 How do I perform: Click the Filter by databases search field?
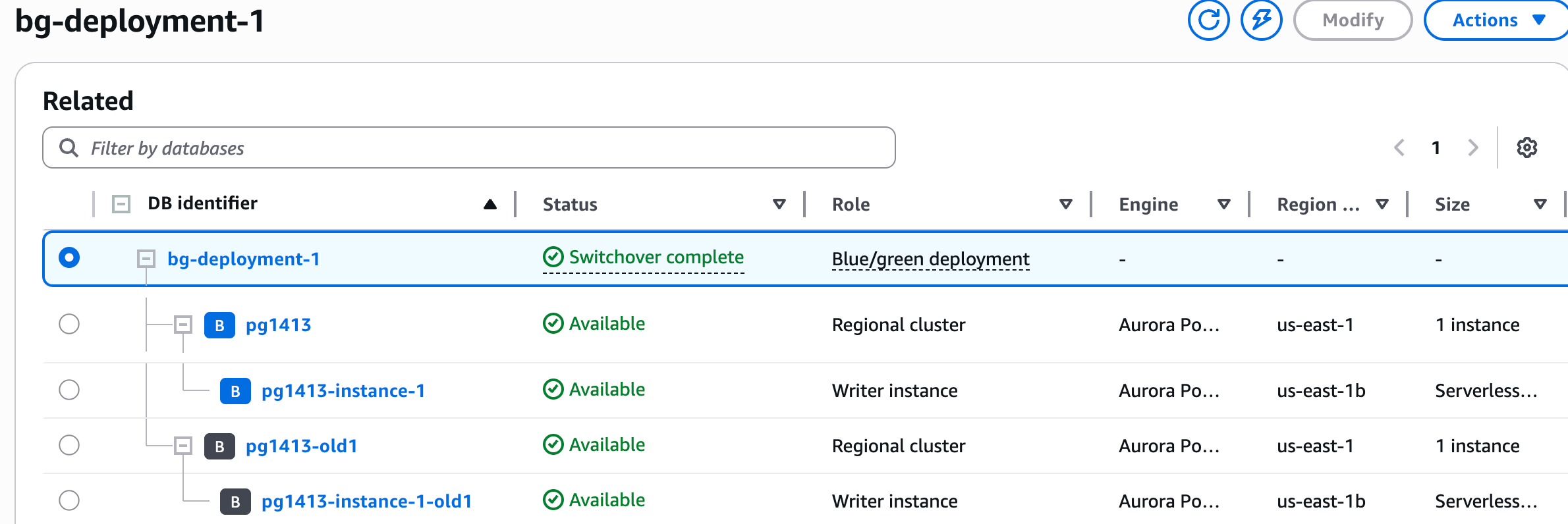point(468,148)
